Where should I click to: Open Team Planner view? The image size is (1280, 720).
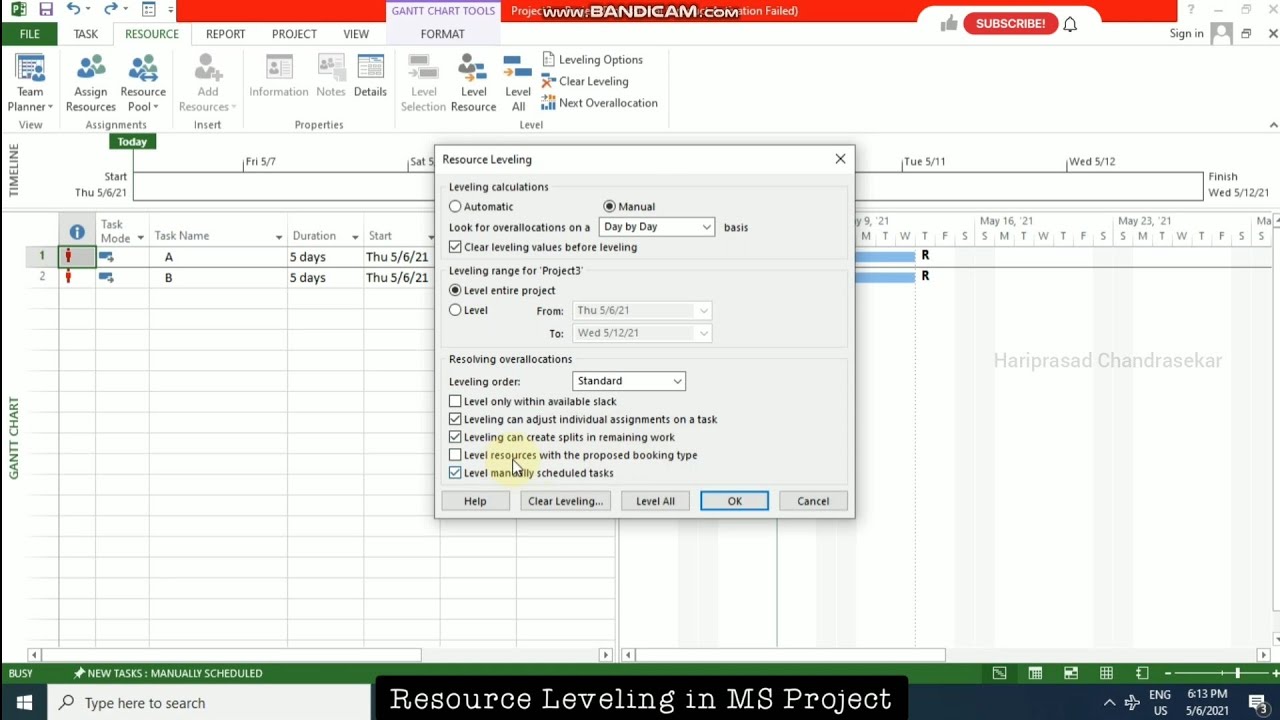(30, 84)
